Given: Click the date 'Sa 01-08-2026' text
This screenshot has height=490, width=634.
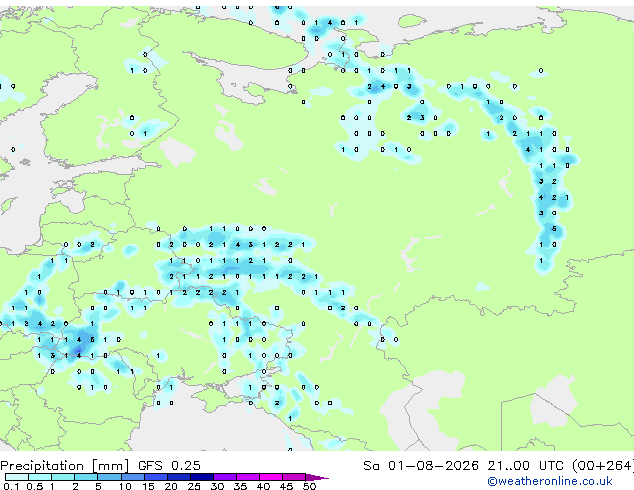Looking at the screenshot, I should 421,465.
